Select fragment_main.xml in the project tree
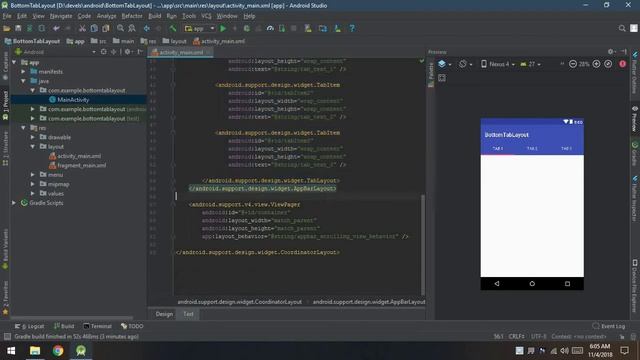 pyautogui.click(x=82, y=165)
